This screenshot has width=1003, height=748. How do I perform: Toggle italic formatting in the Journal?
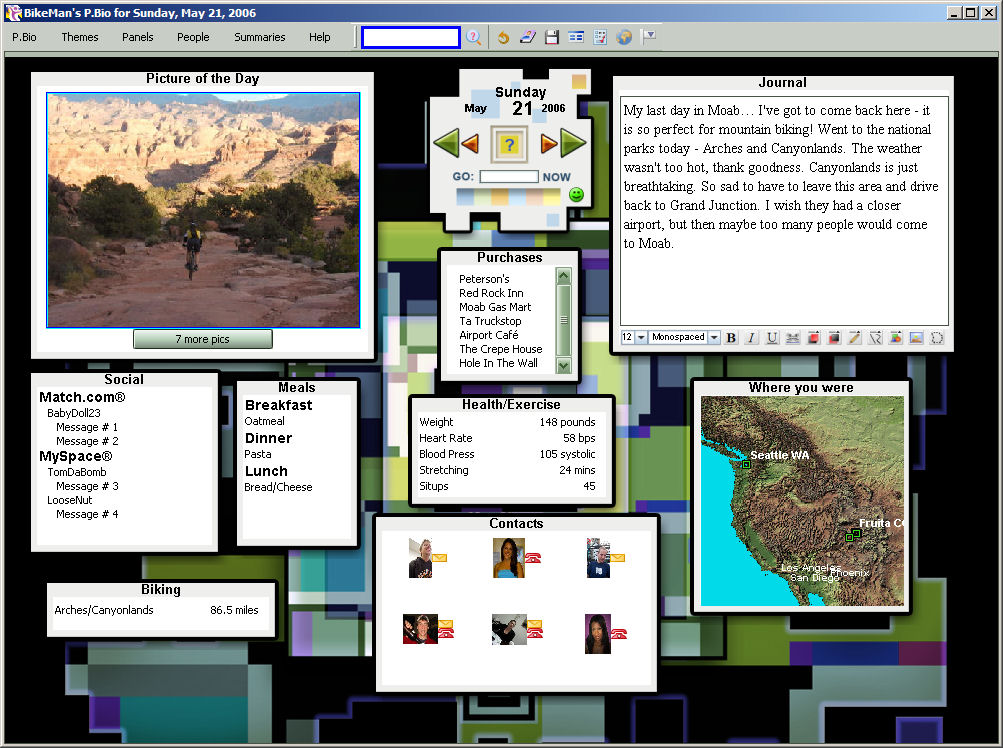(x=751, y=338)
